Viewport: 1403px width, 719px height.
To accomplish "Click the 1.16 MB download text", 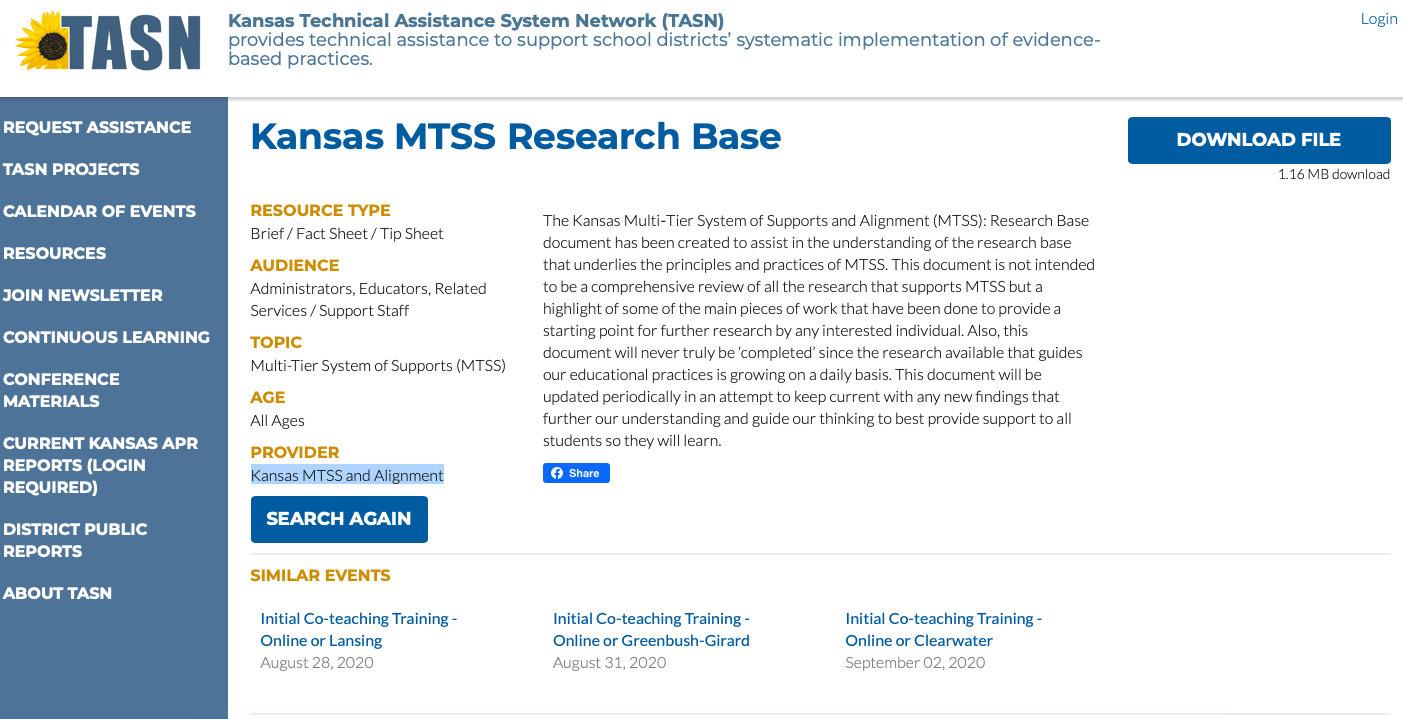I will (1334, 174).
